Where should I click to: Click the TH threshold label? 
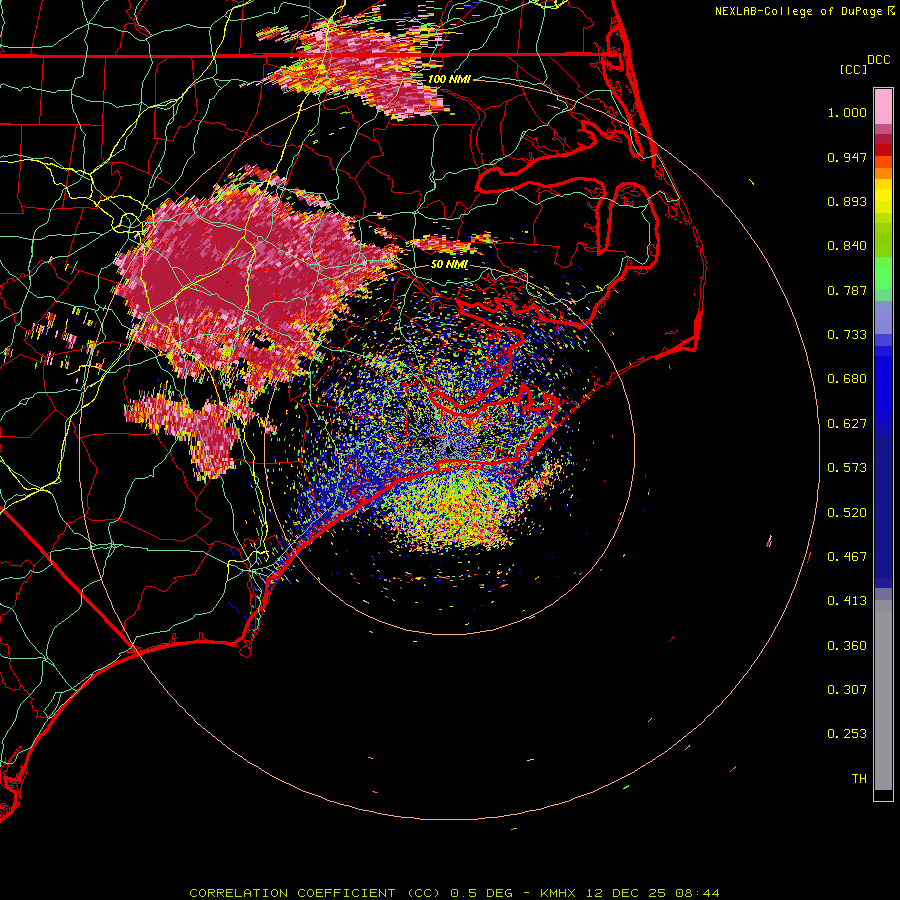coord(859,779)
